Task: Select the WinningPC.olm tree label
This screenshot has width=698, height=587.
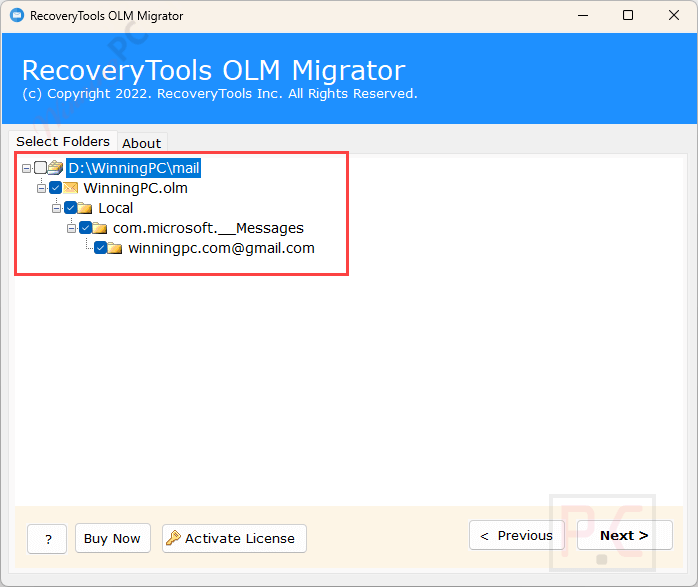Action: [x=135, y=188]
